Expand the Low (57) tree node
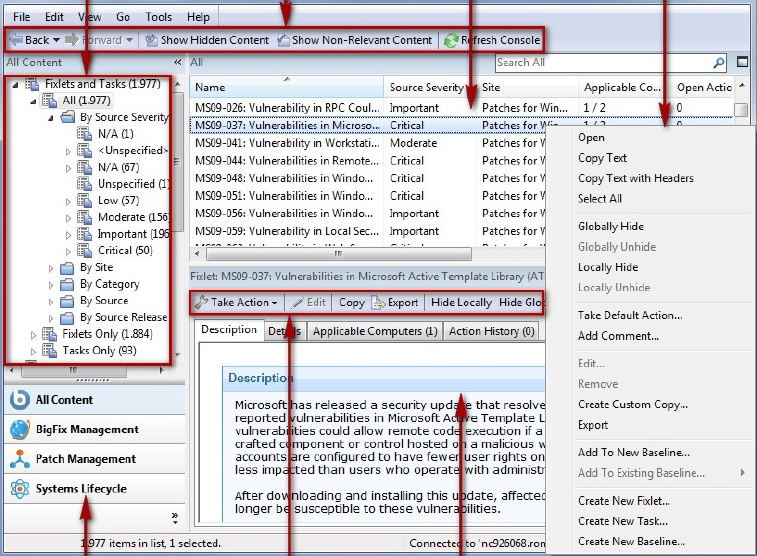Screen dimensions: 757x556 [x=68, y=201]
